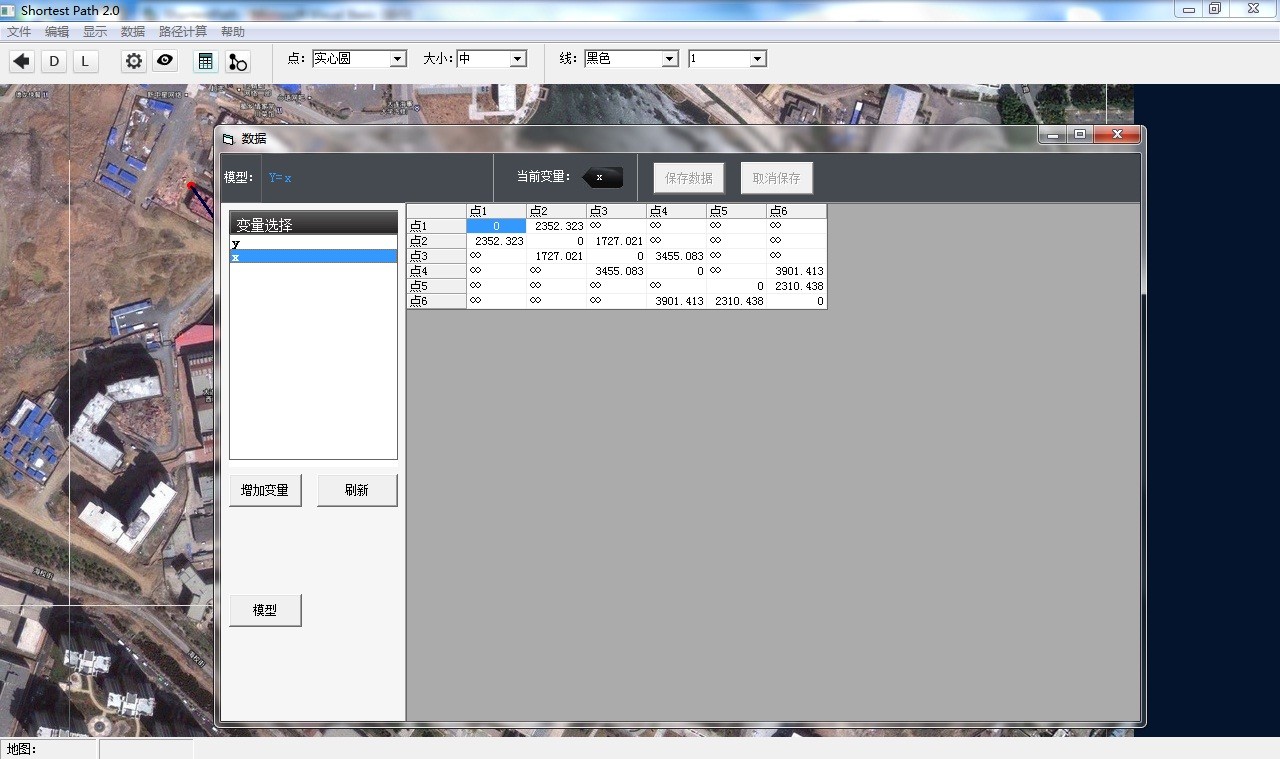Open the 编辑 menu
Viewport: 1280px width, 759px height.
(x=57, y=32)
